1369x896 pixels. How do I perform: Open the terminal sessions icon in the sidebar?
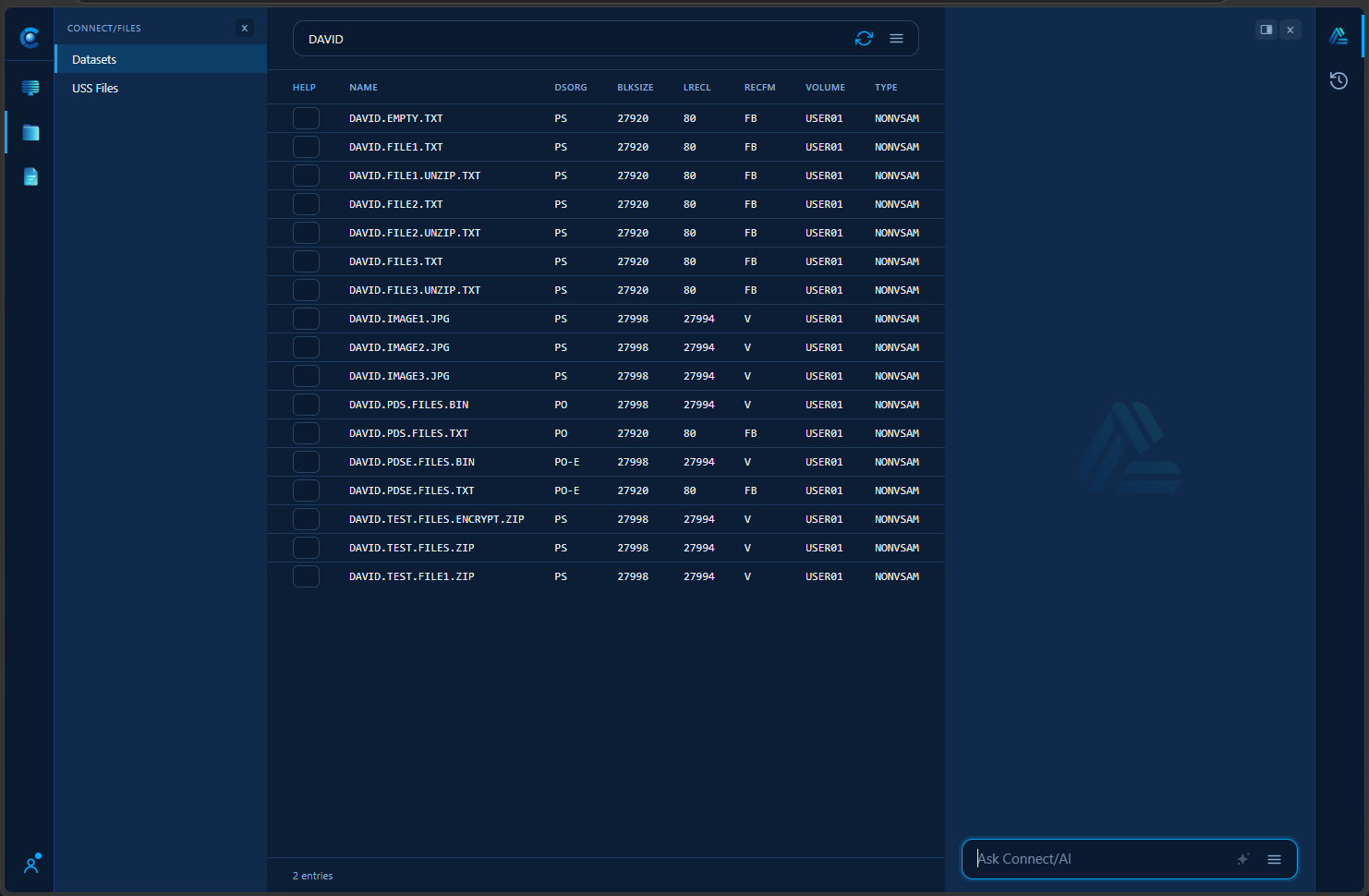[30, 88]
